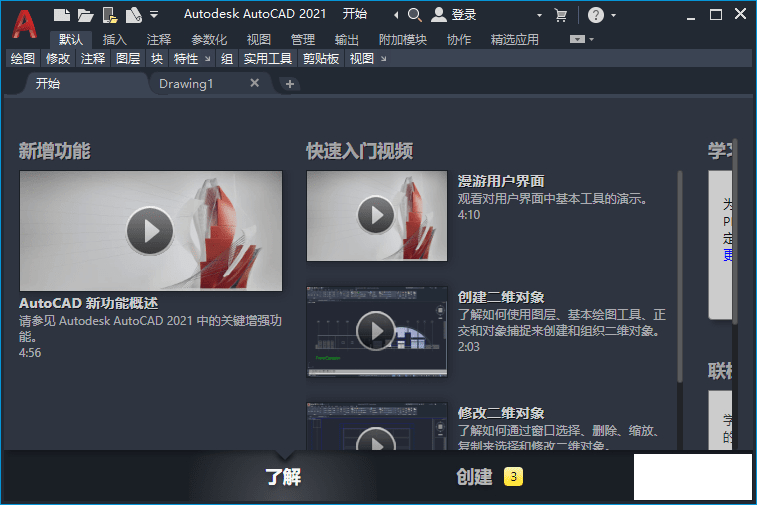Image resolution: width=757 pixels, height=505 pixels.
Task: Add a new drawing tab with plus
Action: coord(290,84)
